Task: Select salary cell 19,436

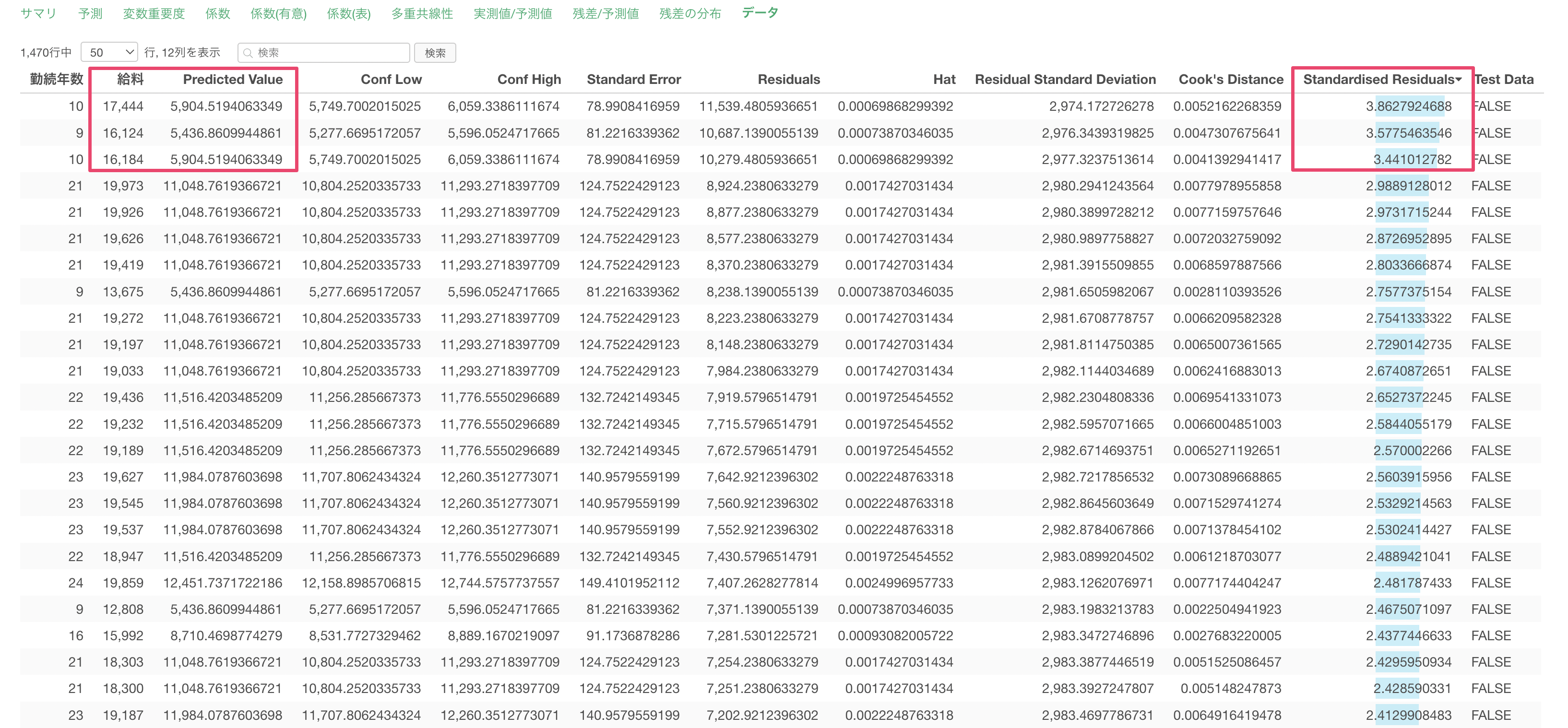Action: 123,397
